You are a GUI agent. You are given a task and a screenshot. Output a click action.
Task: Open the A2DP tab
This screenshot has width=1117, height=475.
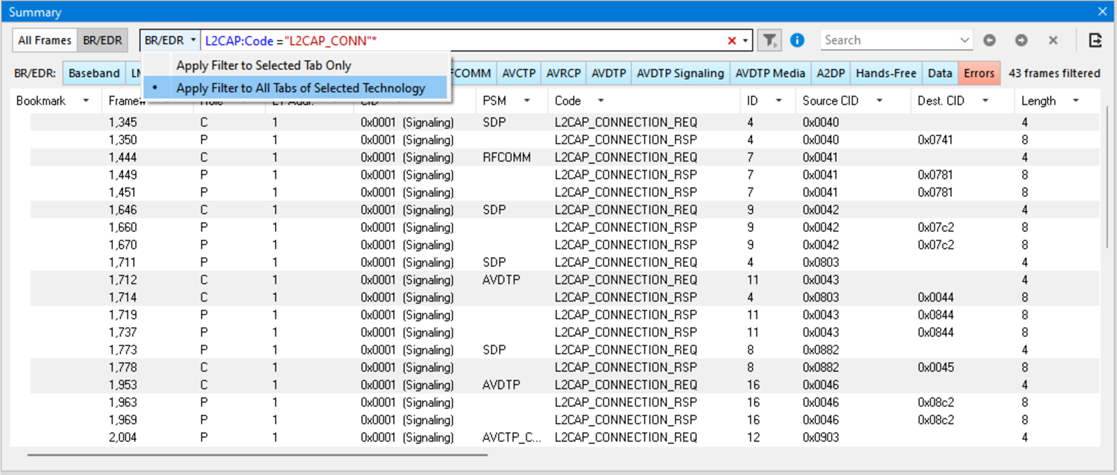[831, 73]
